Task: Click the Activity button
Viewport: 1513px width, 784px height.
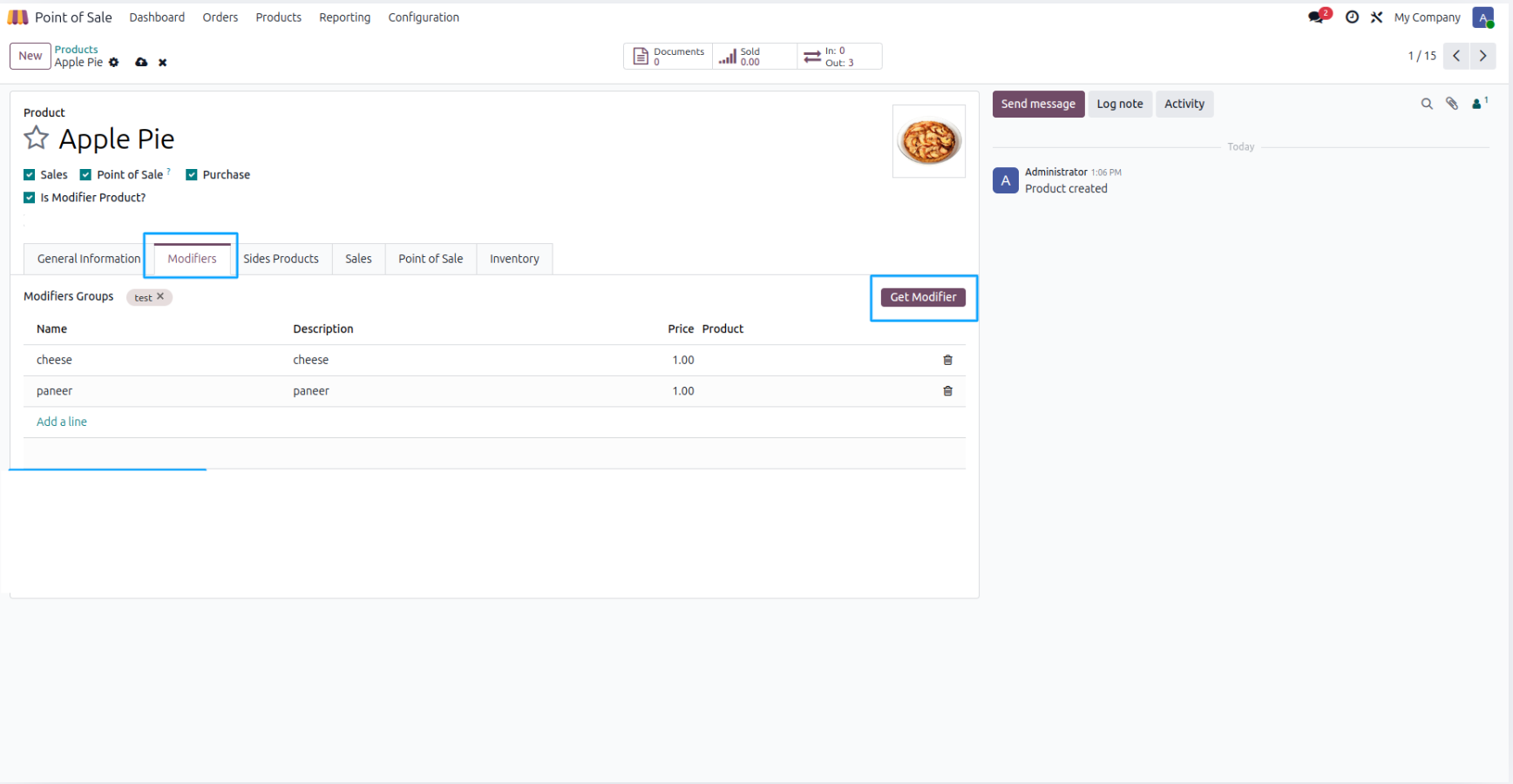Action: click(1184, 104)
